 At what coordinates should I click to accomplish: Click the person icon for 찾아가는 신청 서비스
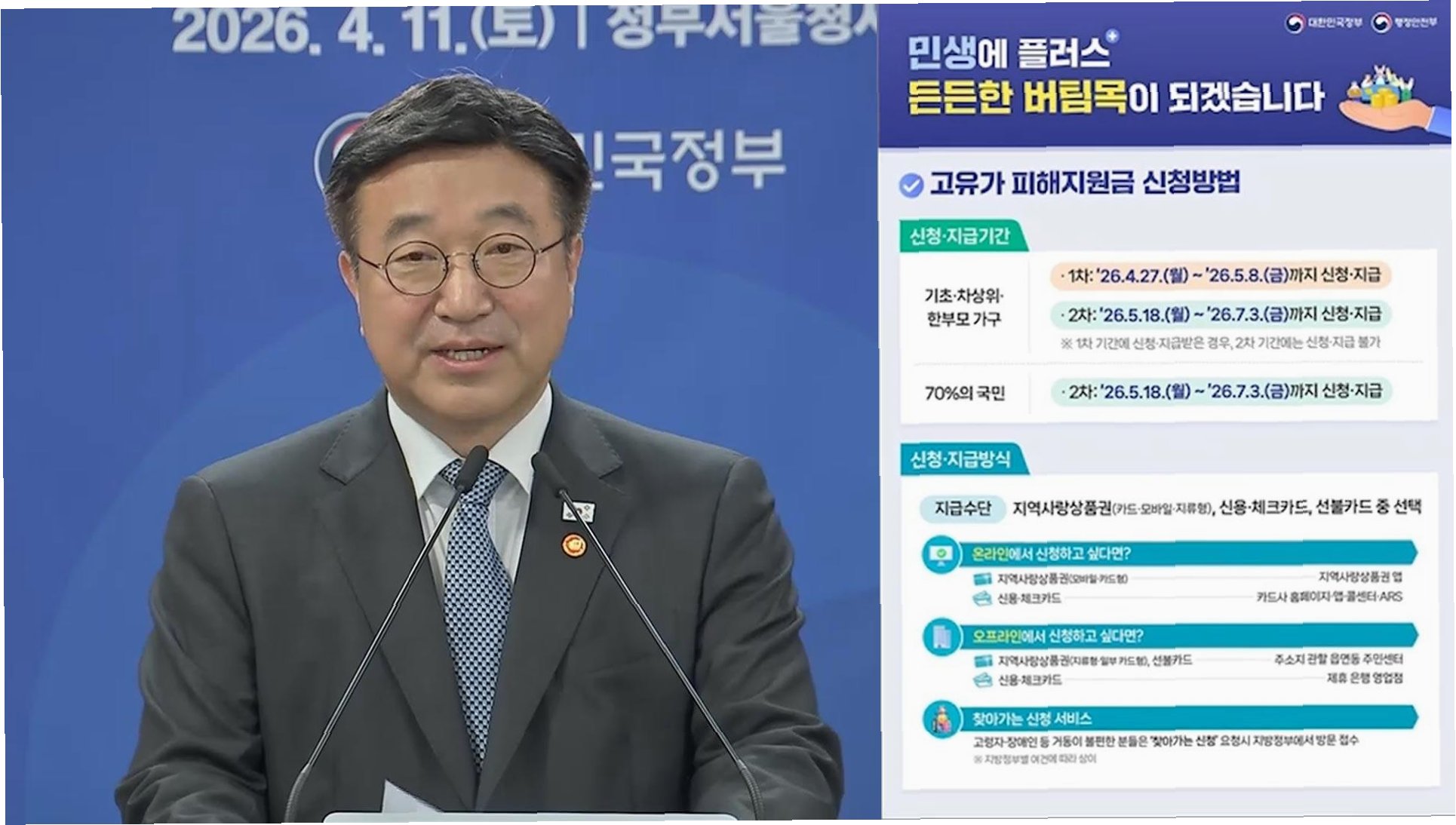[941, 719]
